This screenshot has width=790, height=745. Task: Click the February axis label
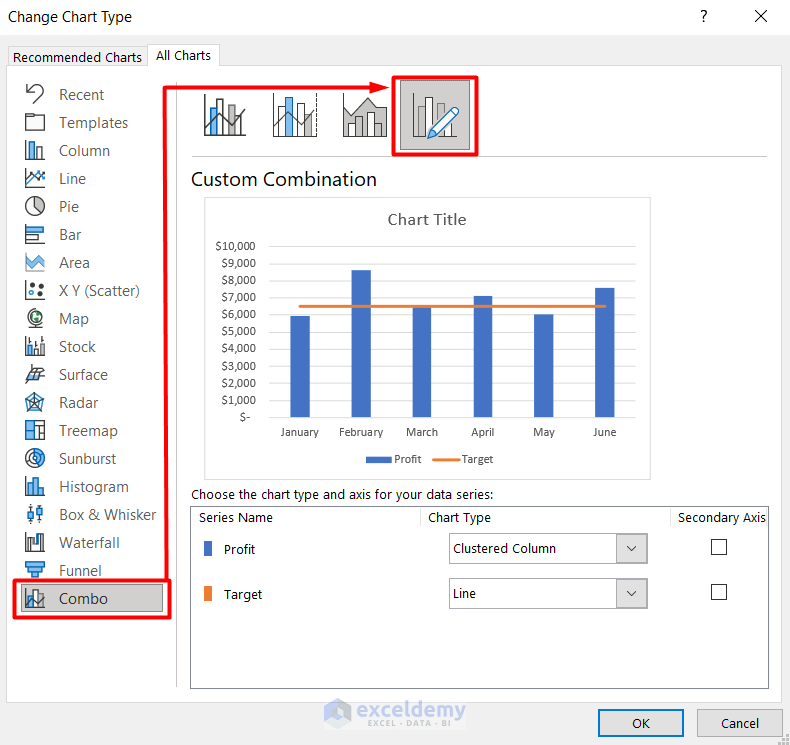click(x=361, y=432)
